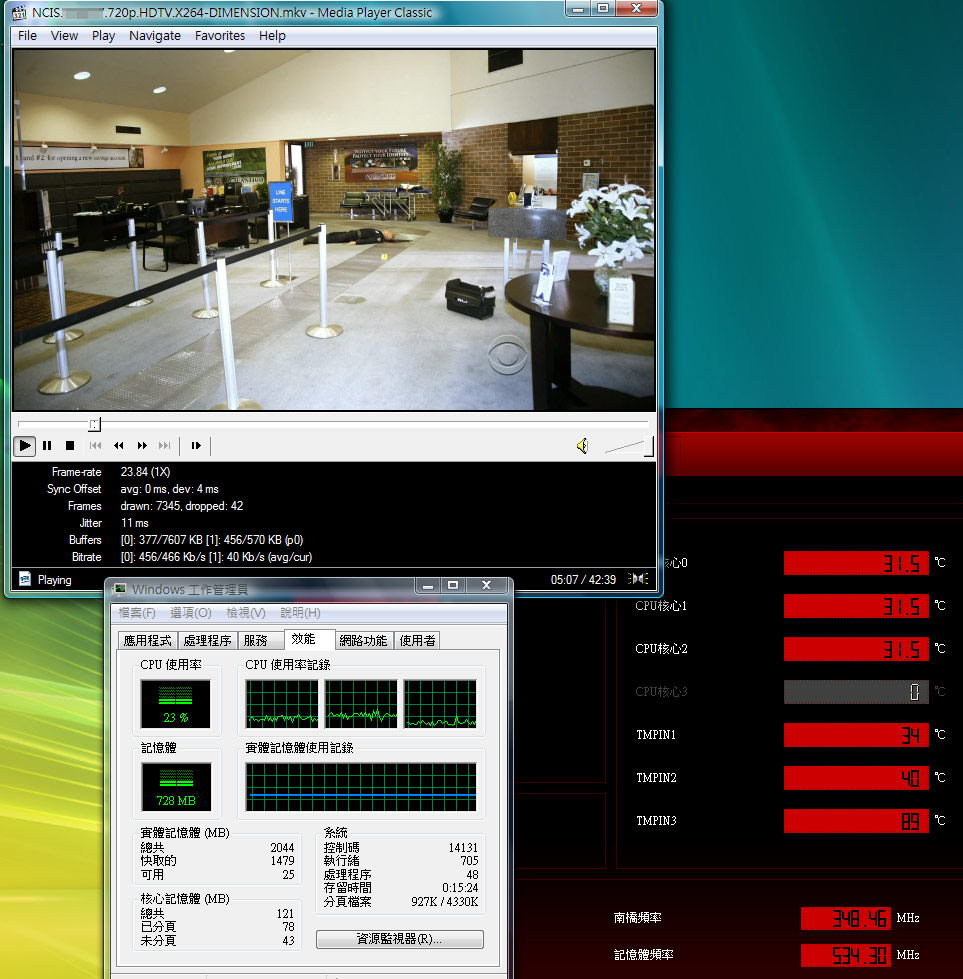
Task: Maximize the Windows Task Manager window
Action: coord(453,586)
